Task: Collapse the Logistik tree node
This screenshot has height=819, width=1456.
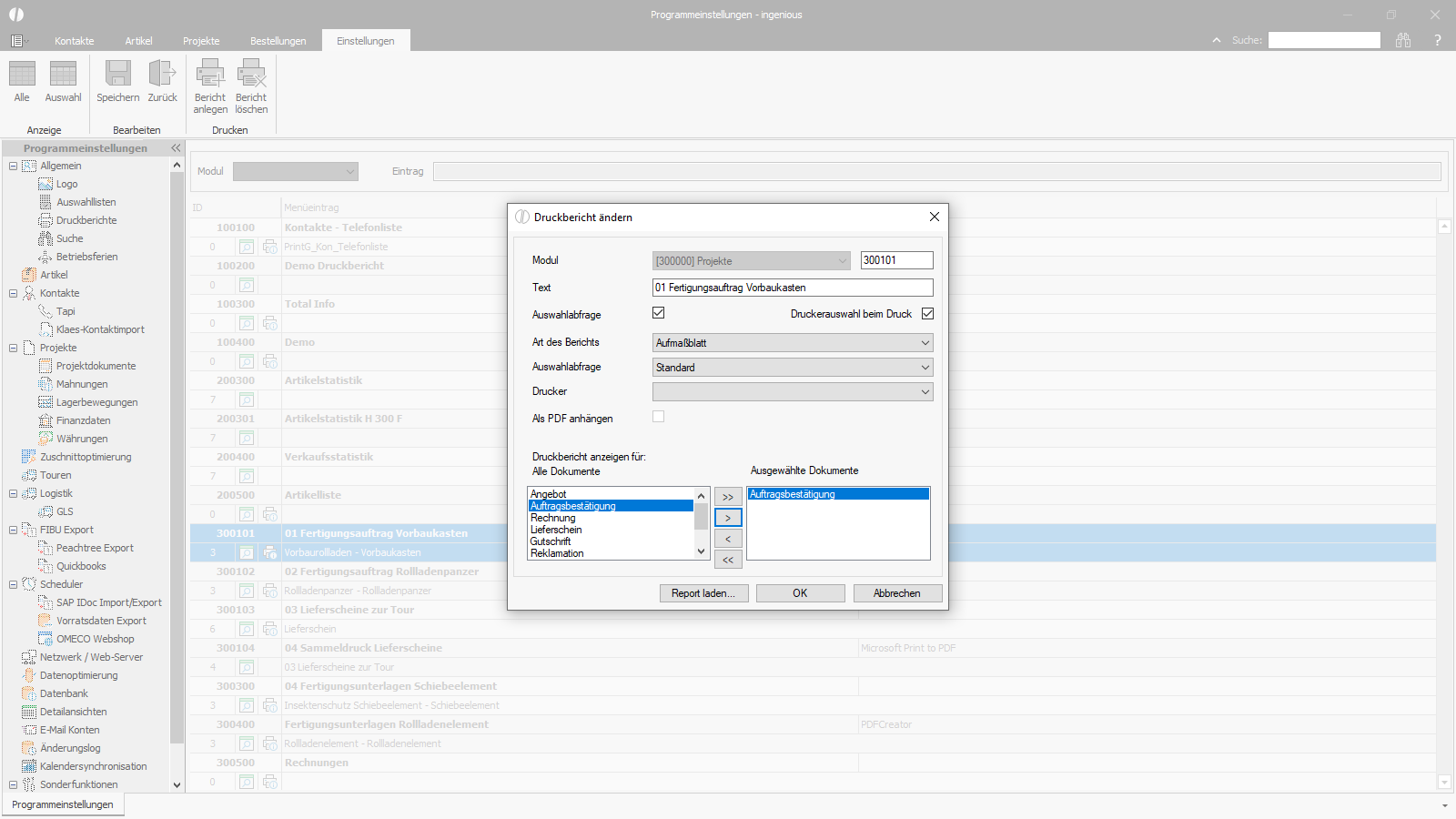Action: click(13, 493)
